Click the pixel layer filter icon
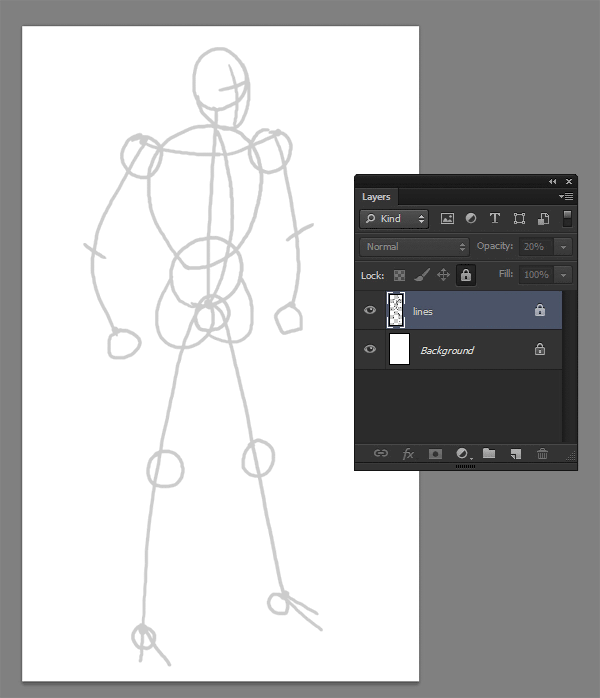Image resolution: width=600 pixels, height=698 pixels. 447,218
